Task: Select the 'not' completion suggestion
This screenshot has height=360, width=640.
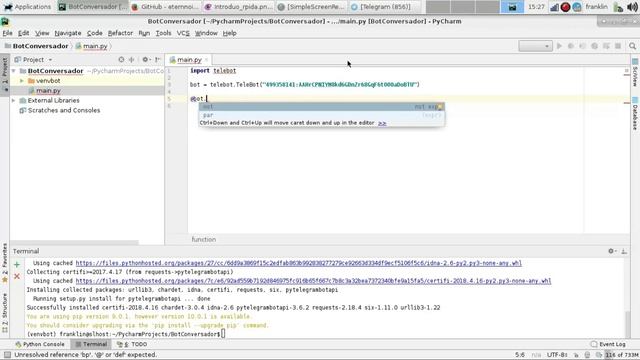Action: click(322, 107)
